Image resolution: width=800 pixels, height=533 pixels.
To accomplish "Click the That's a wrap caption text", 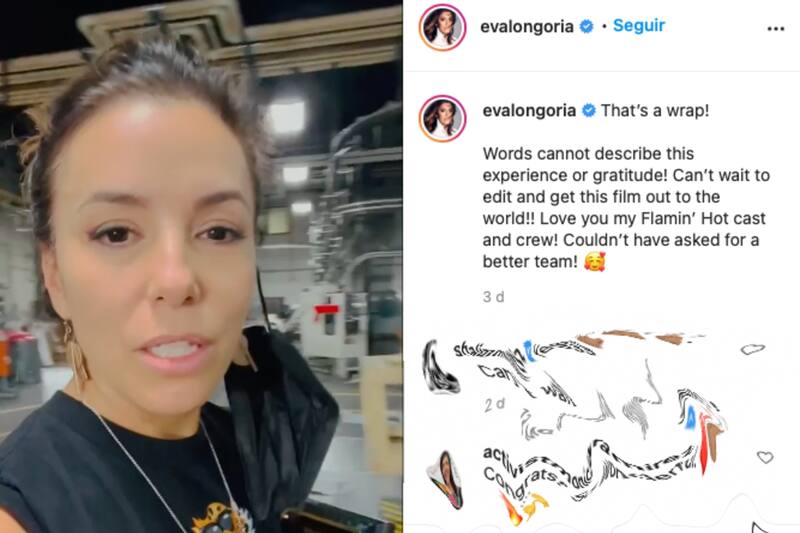I will 655,111.
